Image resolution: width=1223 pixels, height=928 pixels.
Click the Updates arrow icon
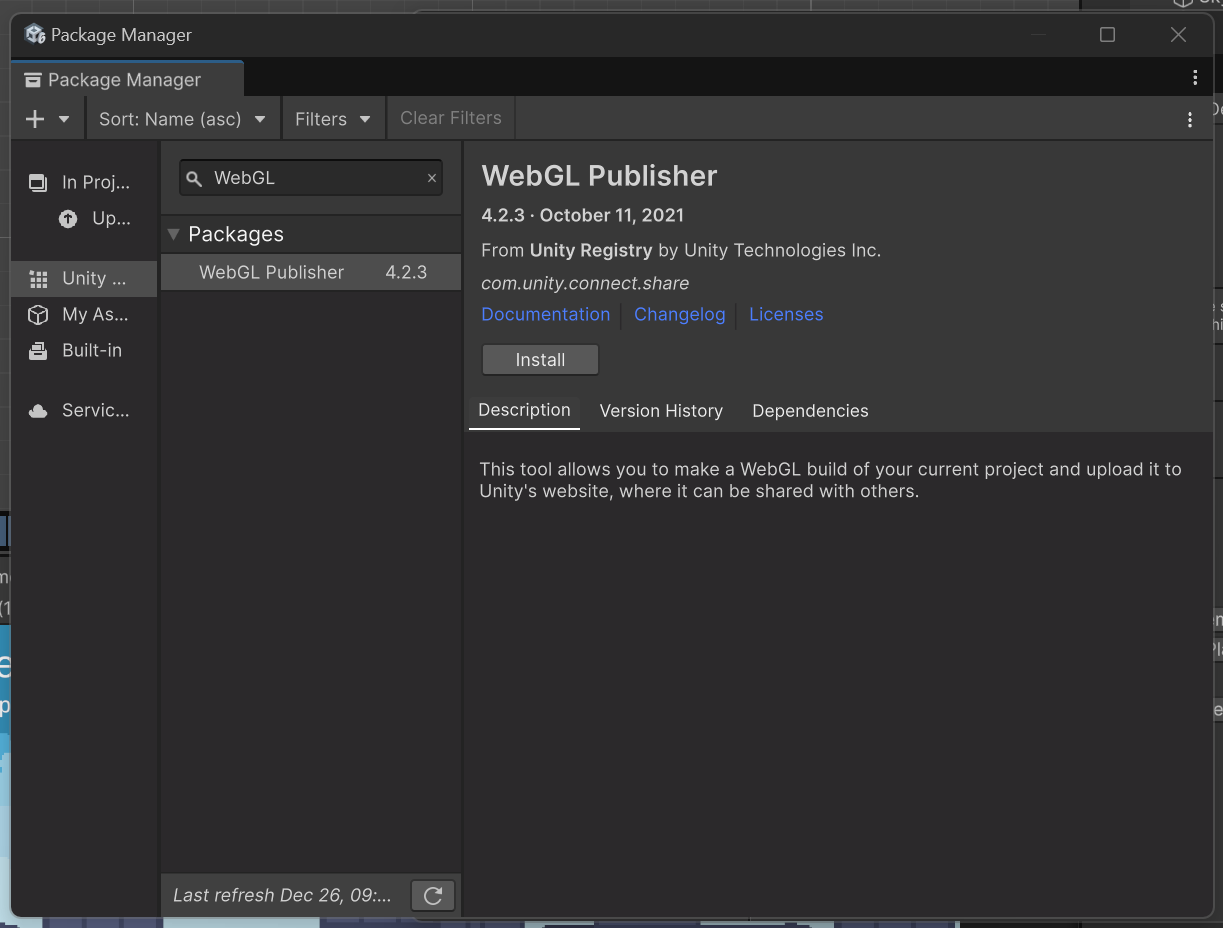tap(68, 218)
